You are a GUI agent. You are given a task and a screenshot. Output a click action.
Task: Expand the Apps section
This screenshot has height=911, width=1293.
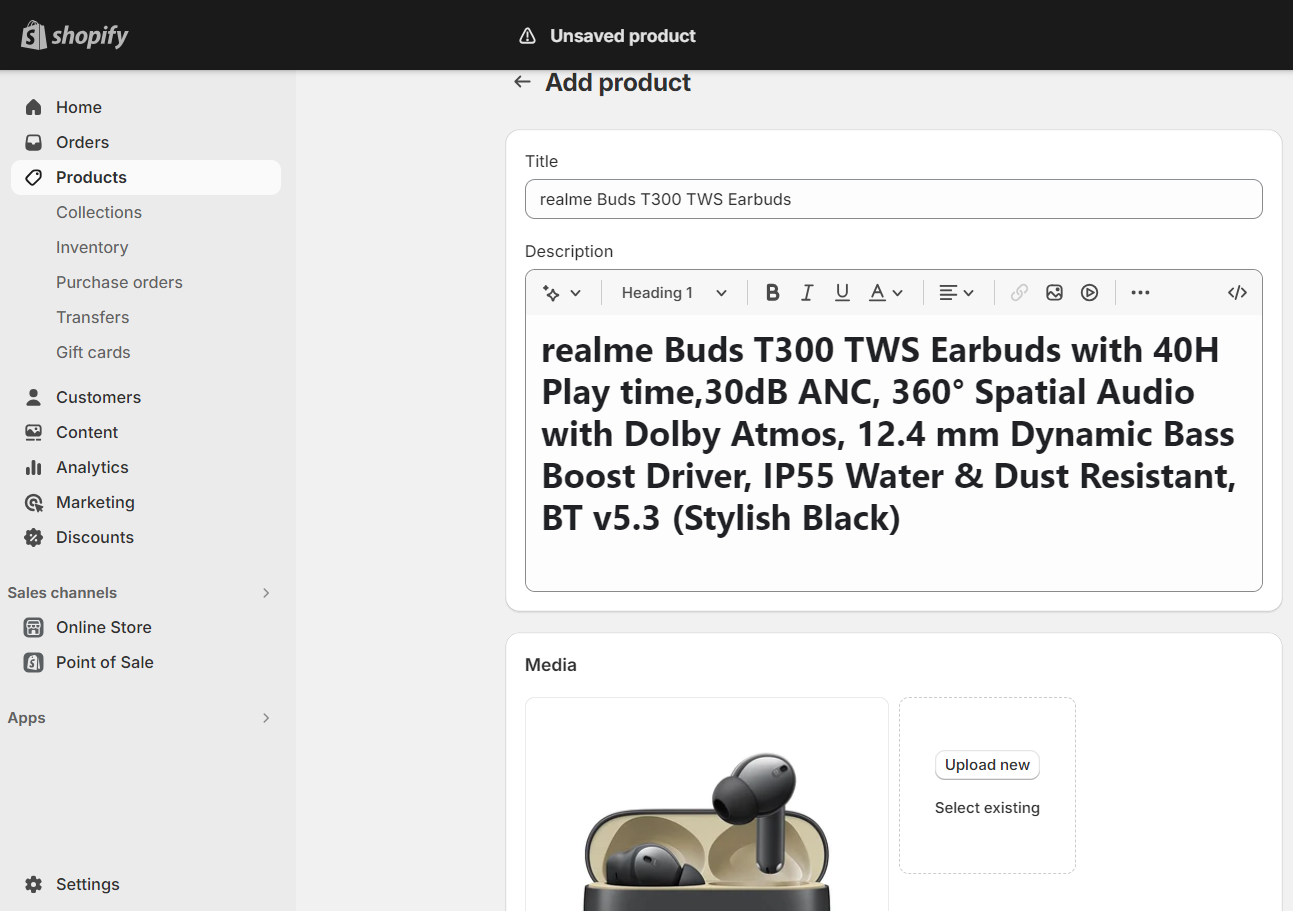point(266,718)
